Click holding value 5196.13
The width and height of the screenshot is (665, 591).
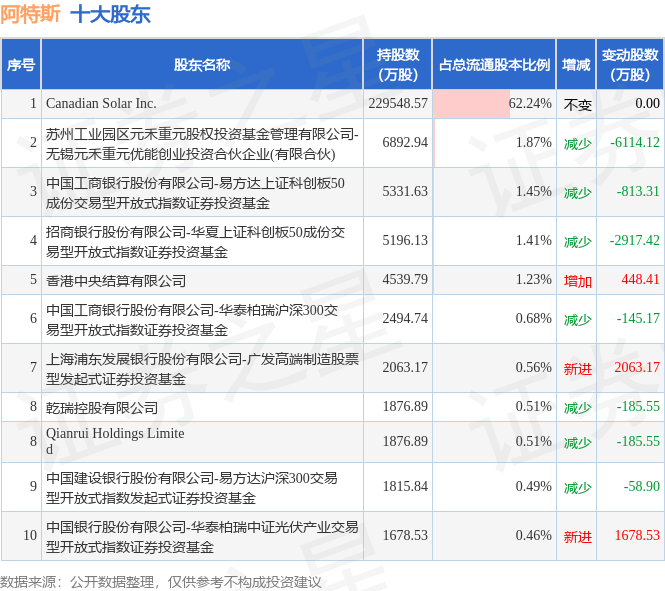pos(405,240)
